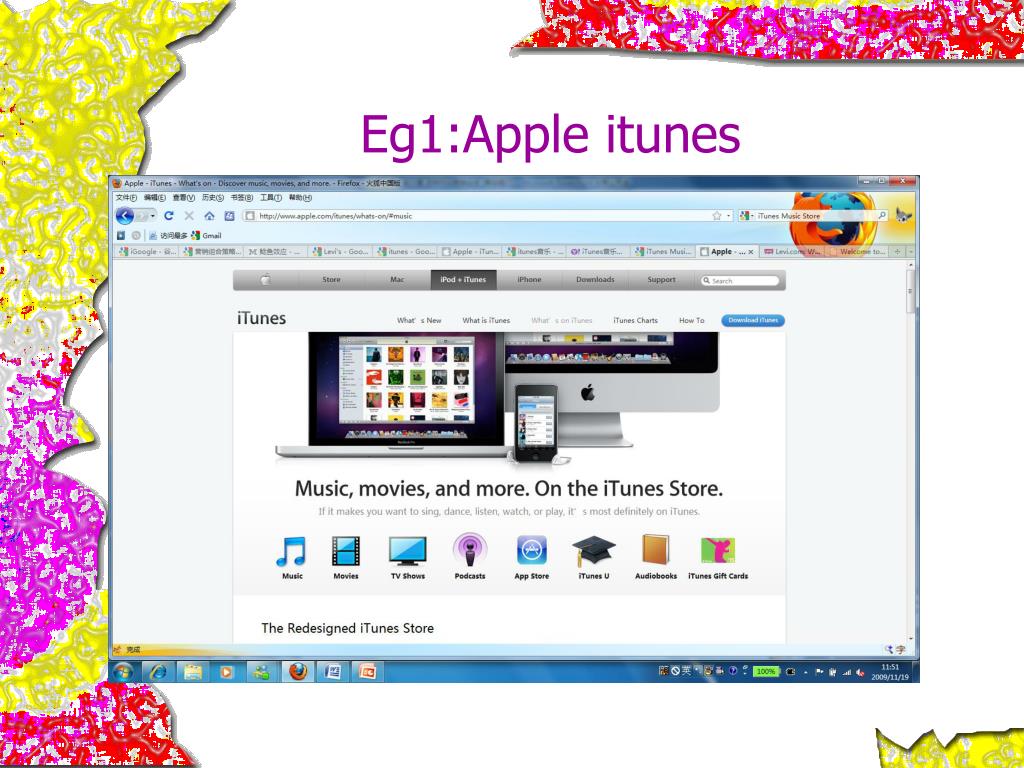This screenshot has width=1024, height=768.
Task: Switch to the Levi.com tab
Action: tap(792, 251)
